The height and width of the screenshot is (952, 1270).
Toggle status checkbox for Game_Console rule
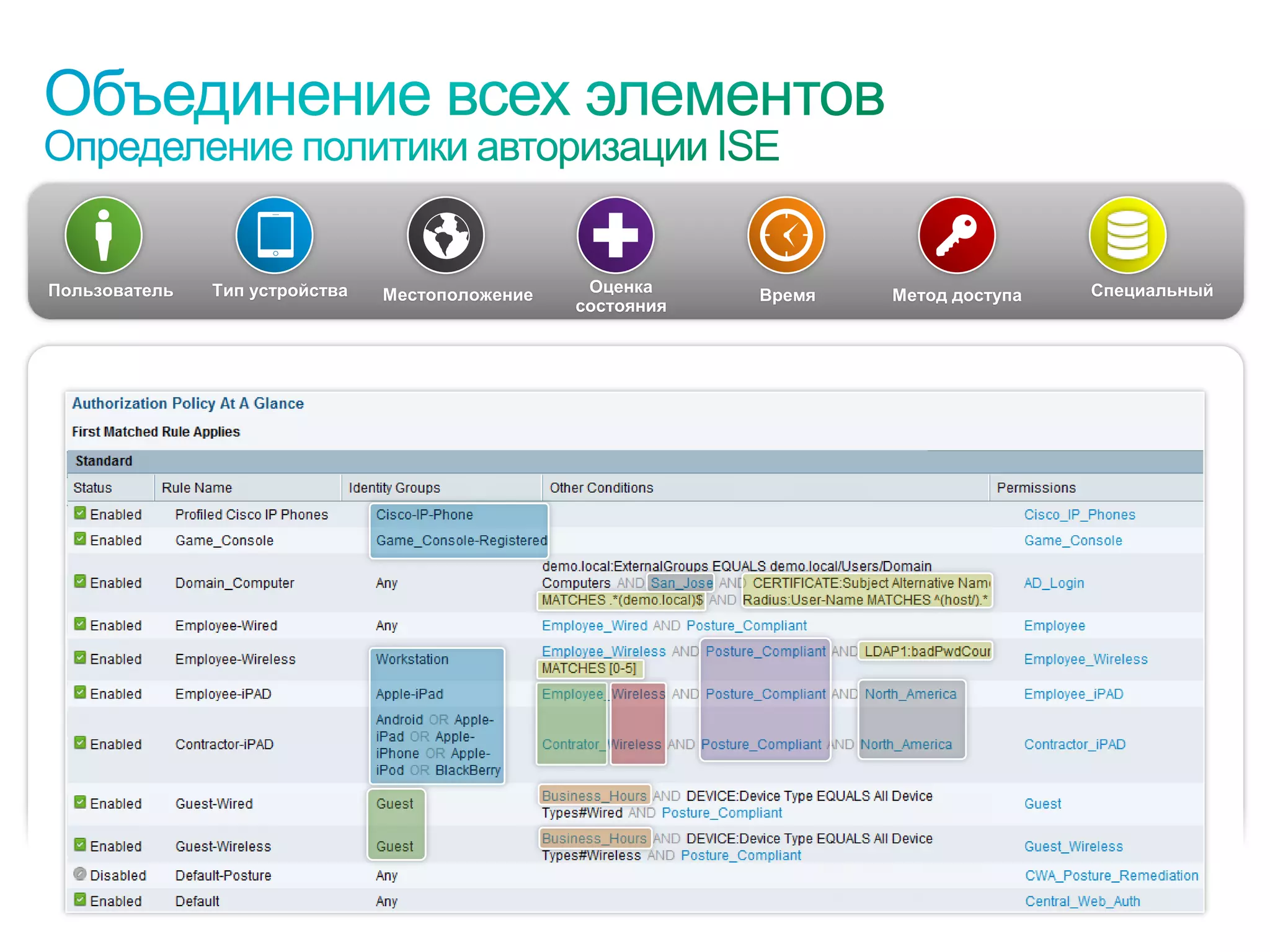point(80,539)
